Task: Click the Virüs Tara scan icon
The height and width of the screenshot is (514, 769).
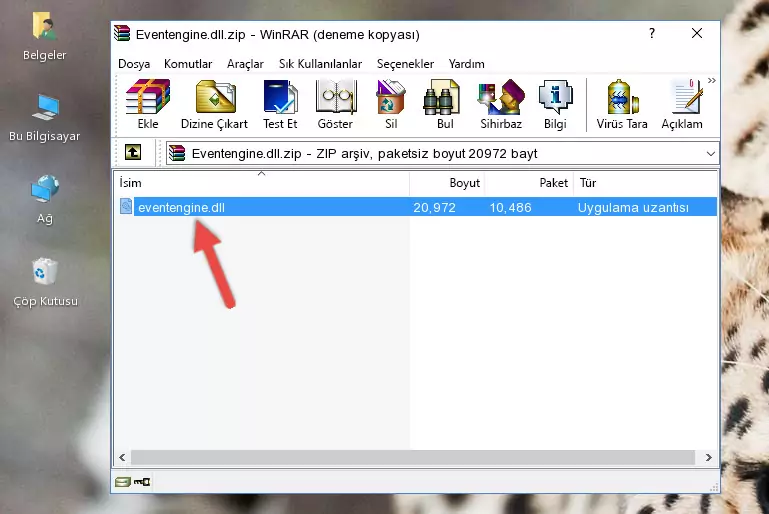Action: point(622,104)
